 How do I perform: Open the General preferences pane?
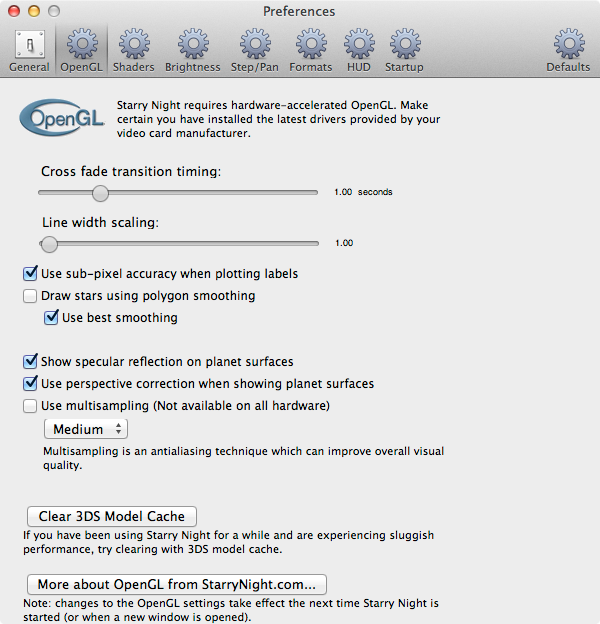tap(29, 50)
